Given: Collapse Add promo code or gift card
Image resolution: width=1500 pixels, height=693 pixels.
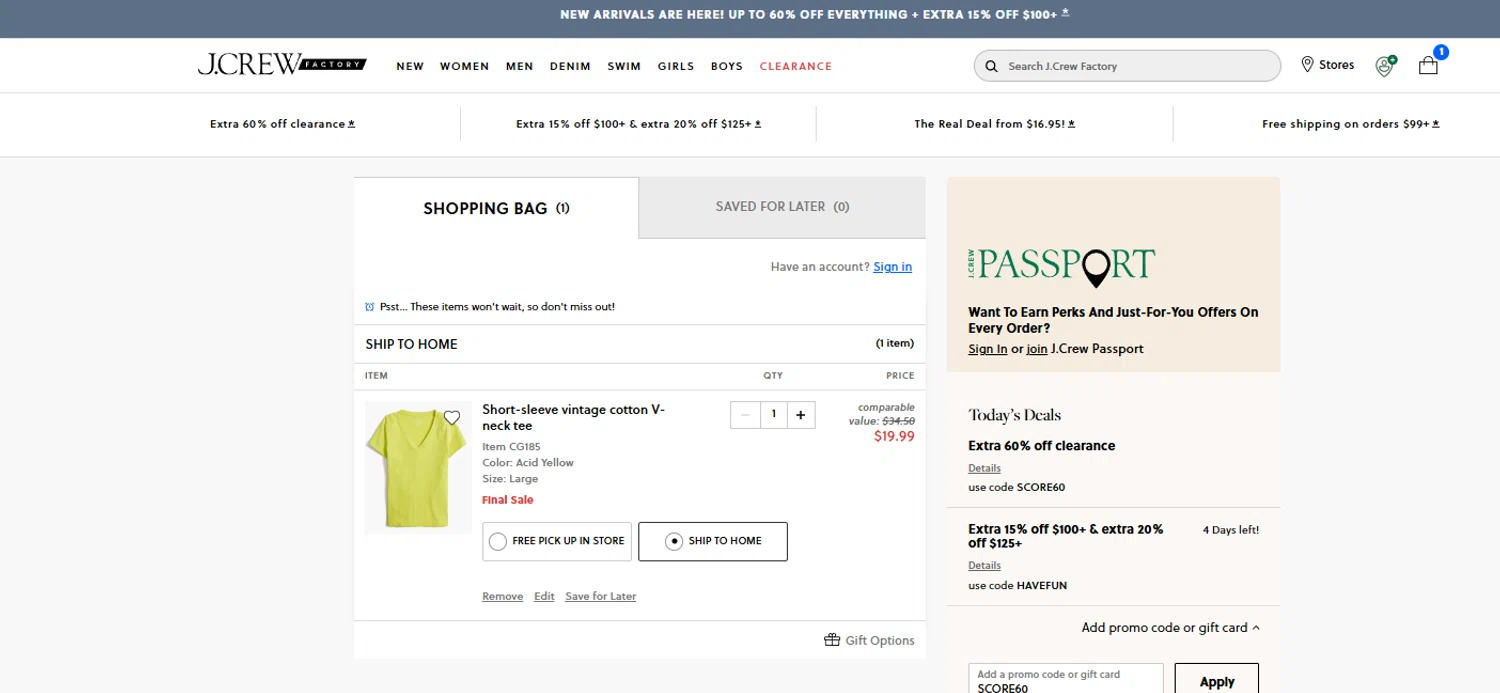Looking at the screenshot, I should pyautogui.click(x=1170, y=628).
